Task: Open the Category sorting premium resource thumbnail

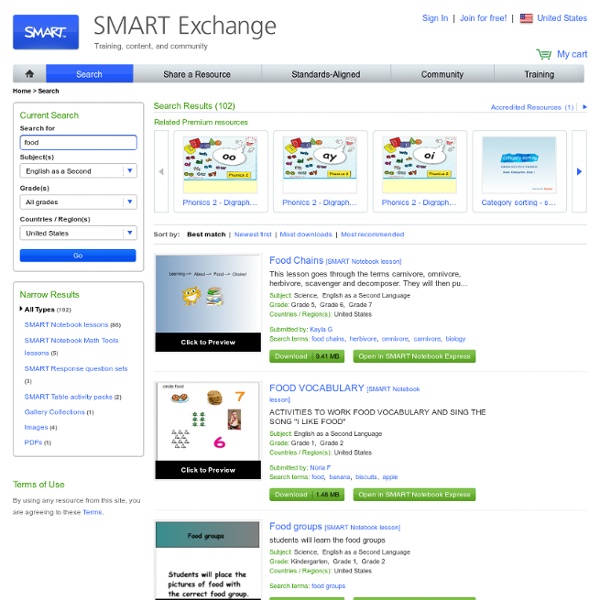Action: (x=519, y=165)
